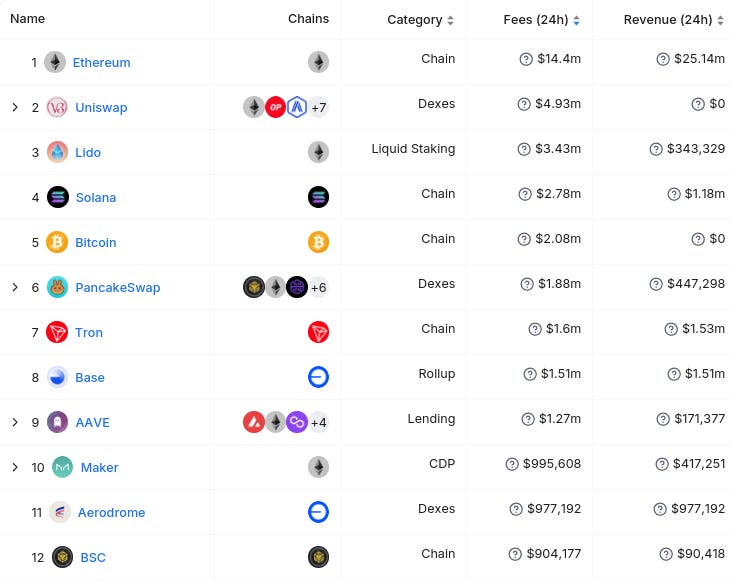The height and width of the screenshot is (580, 734).
Task: Click the AAVE ghost logo
Action: 58,422
